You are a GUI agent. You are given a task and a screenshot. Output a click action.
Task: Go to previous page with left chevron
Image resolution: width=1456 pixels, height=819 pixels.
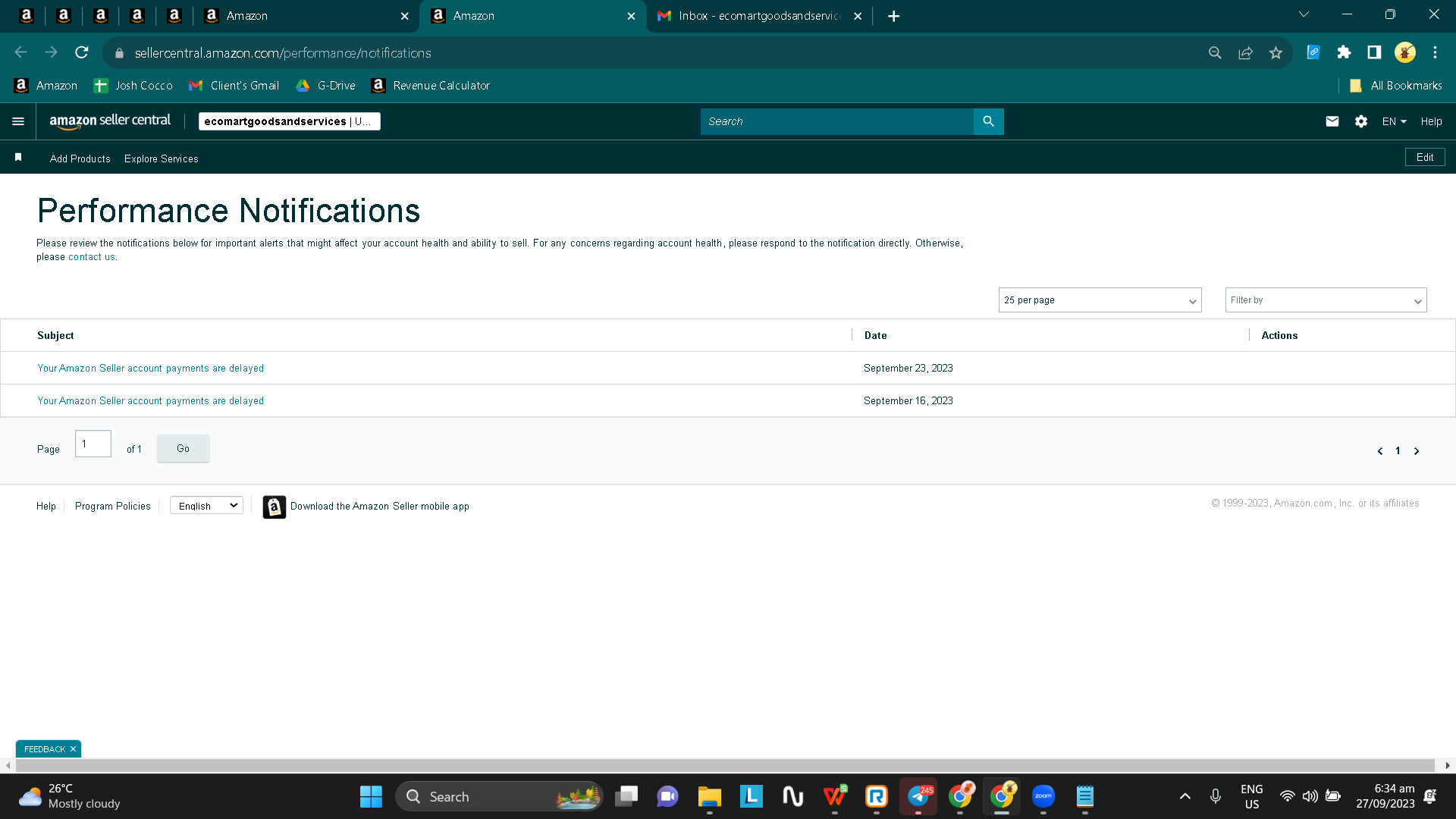click(1380, 451)
